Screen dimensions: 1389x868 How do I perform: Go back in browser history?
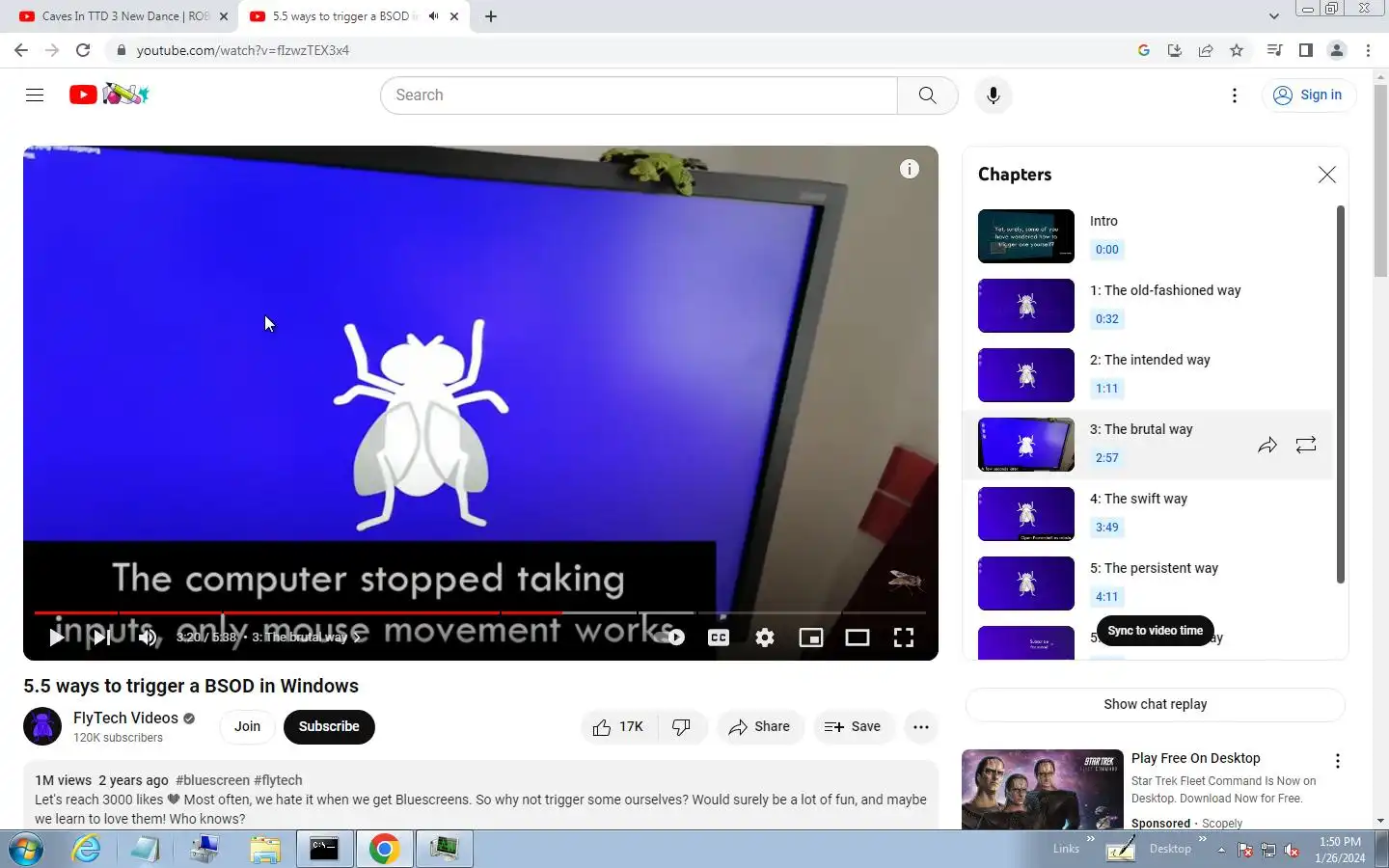tap(21, 50)
